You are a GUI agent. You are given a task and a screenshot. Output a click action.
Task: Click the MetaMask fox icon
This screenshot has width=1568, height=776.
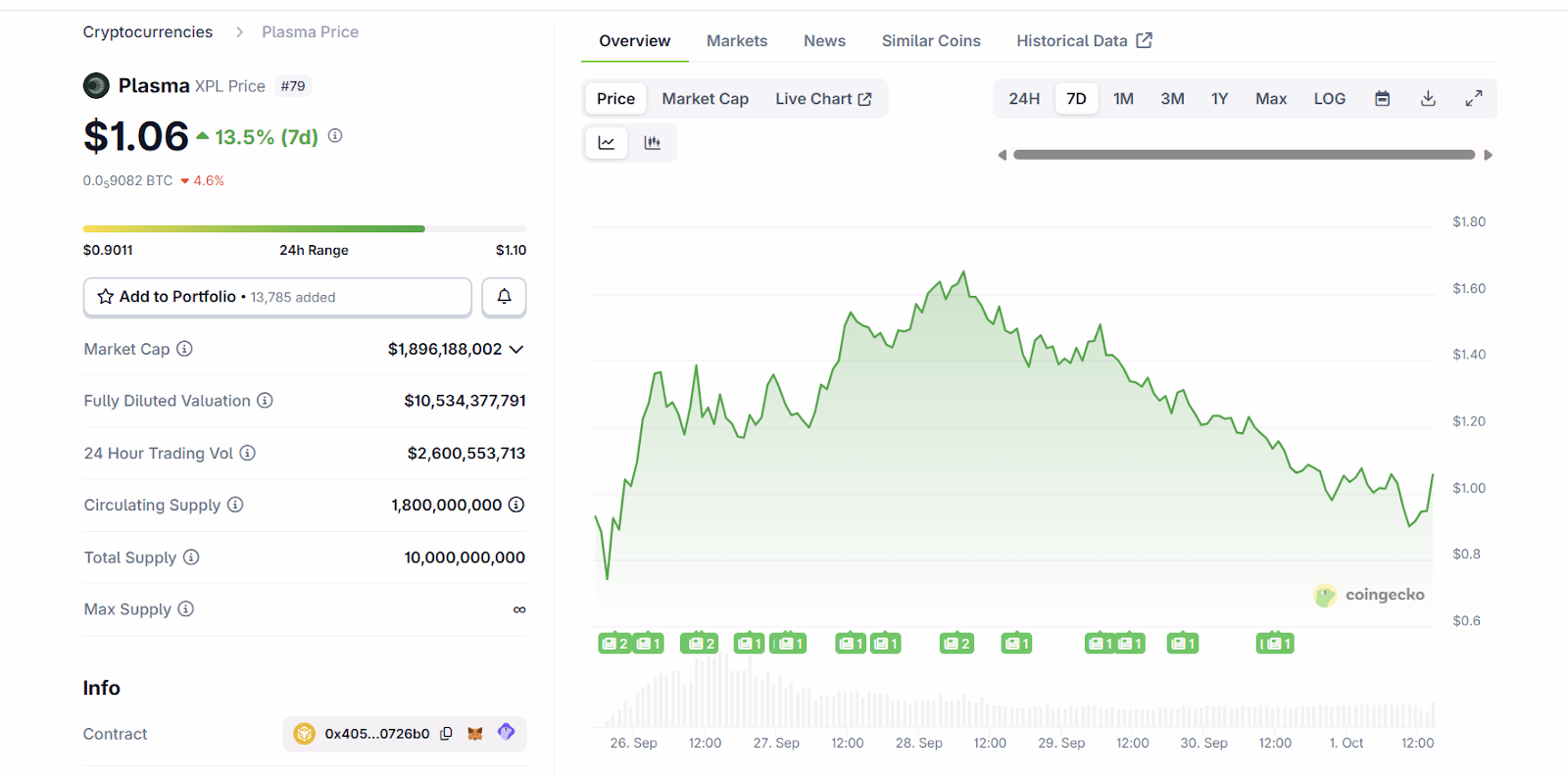pyautogui.click(x=475, y=734)
